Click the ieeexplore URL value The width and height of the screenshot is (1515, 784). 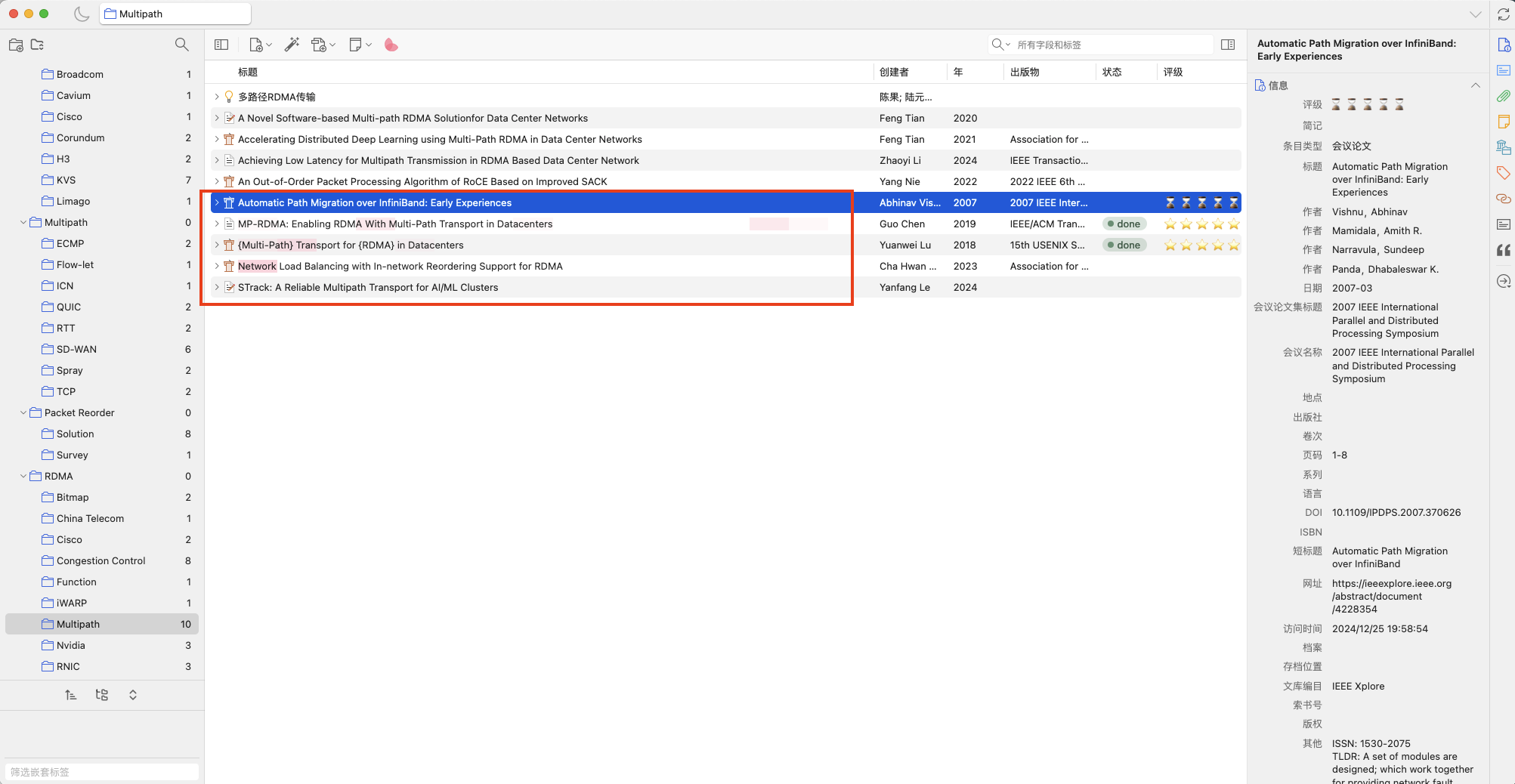point(1391,596)
